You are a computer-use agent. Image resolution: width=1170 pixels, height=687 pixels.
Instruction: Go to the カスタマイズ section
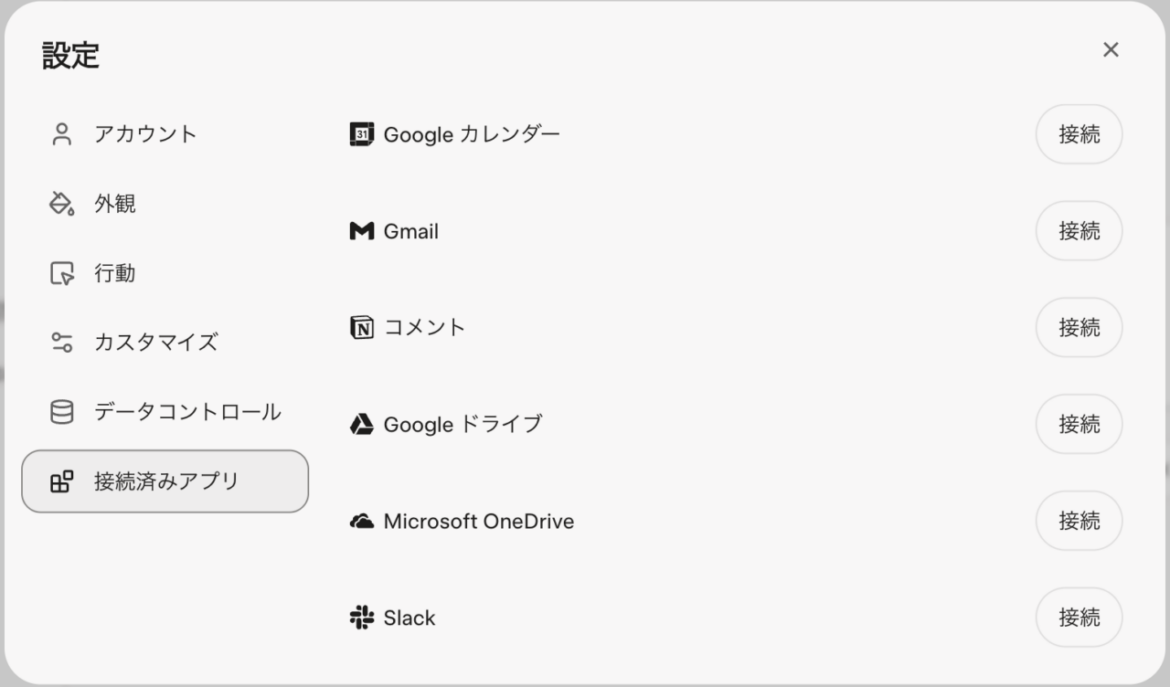click(x=155, y=342)
